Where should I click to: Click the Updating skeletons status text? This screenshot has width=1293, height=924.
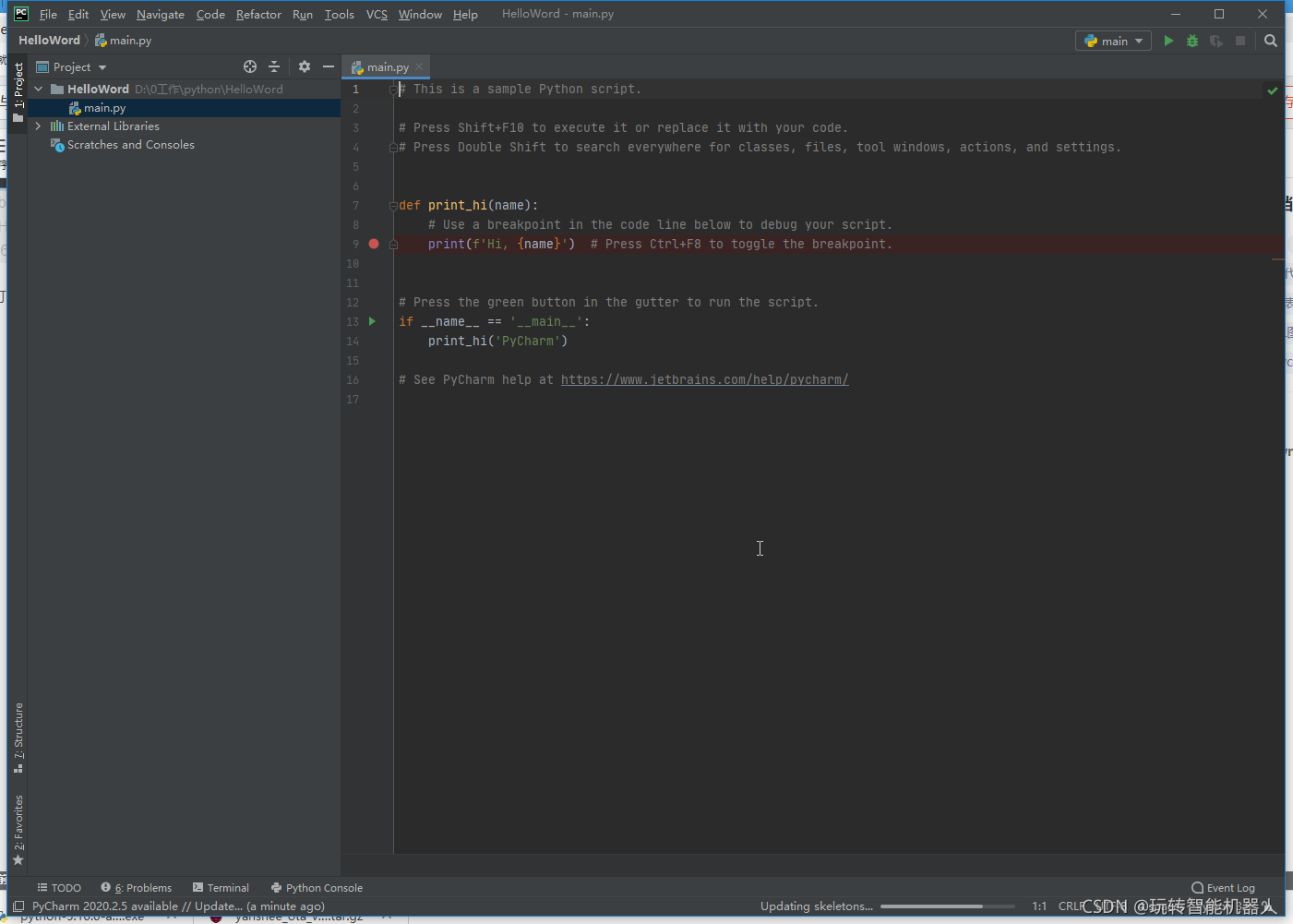(x=816, y=906)
